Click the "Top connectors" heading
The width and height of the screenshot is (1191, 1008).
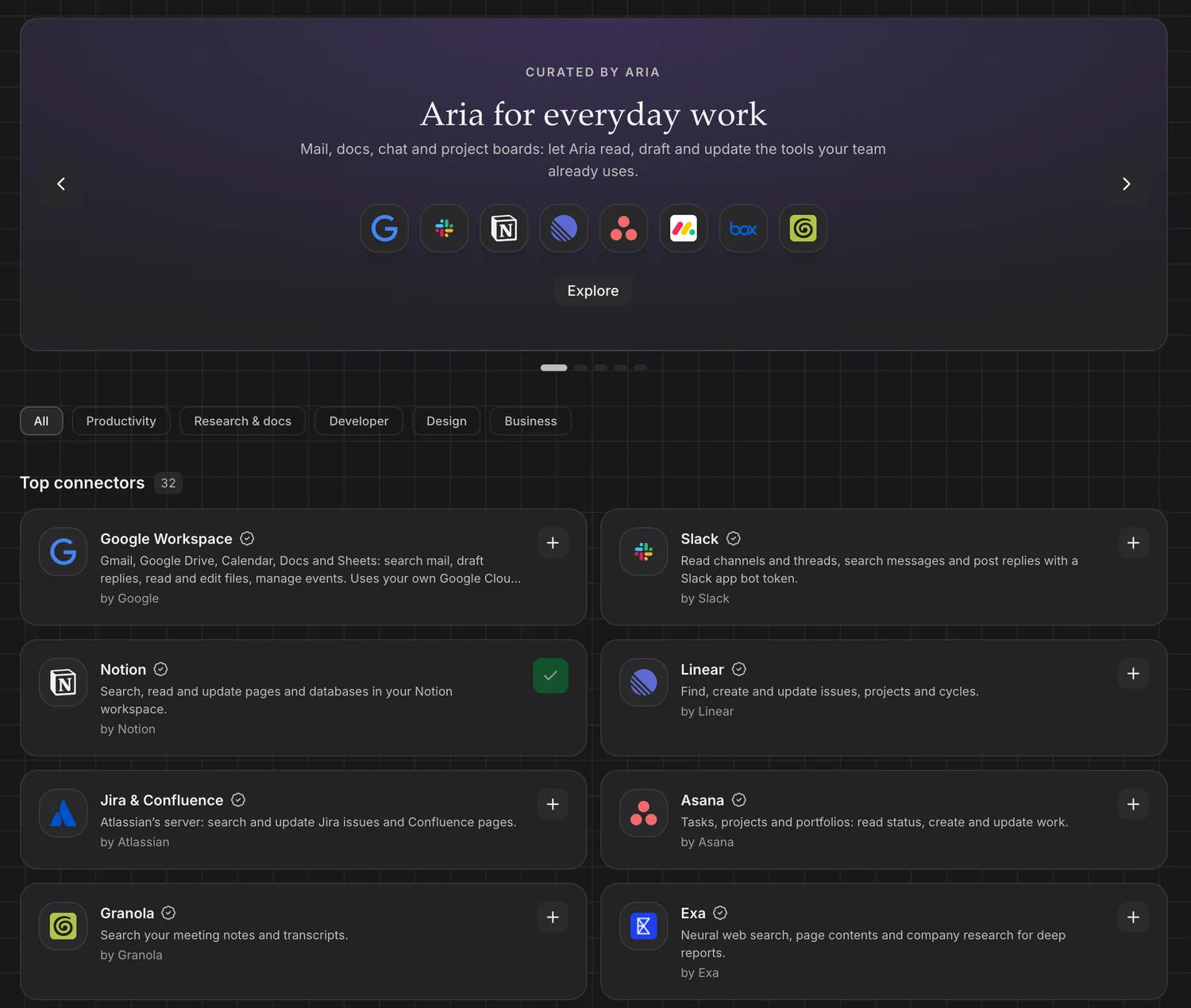[82, 483]
